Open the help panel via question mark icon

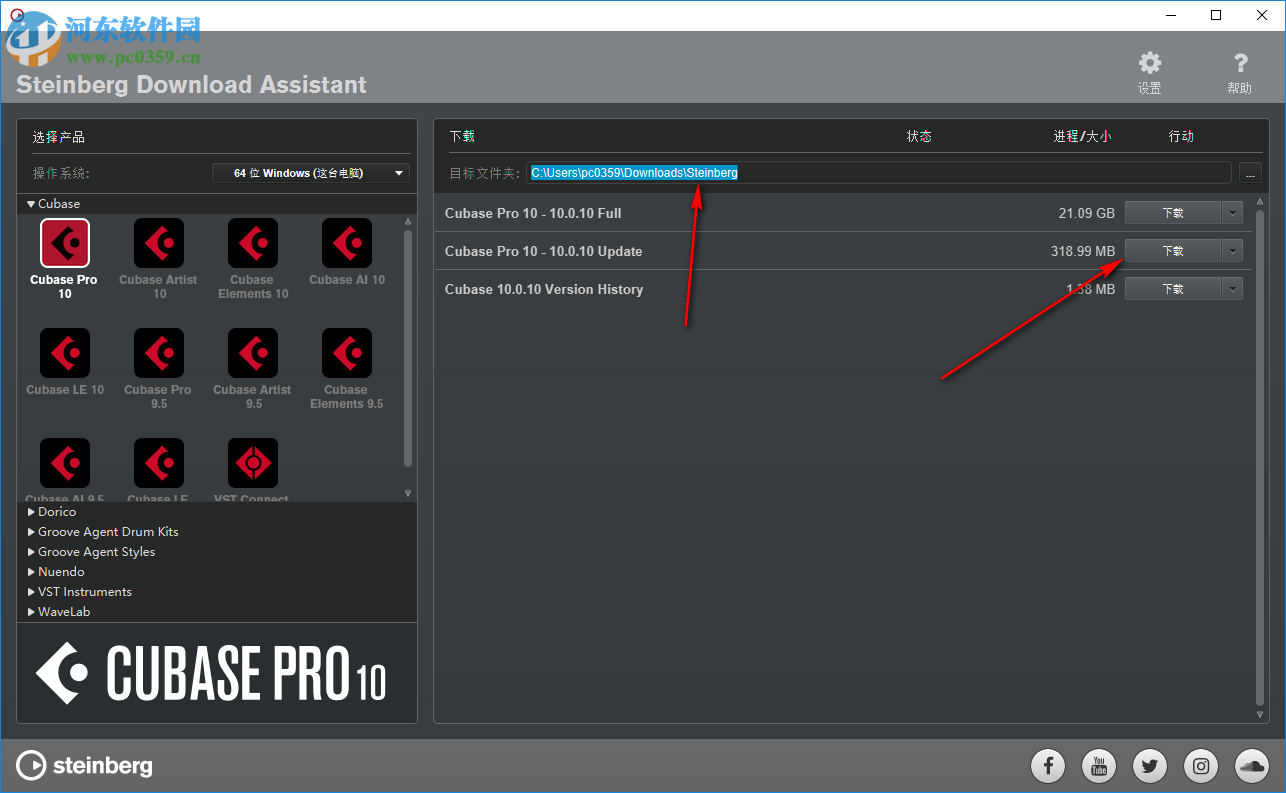click(1239, 63)
